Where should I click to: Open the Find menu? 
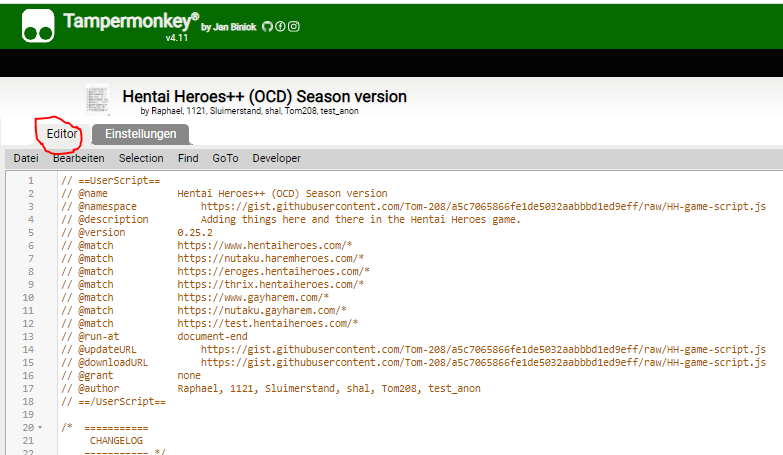tap(188, 158)
